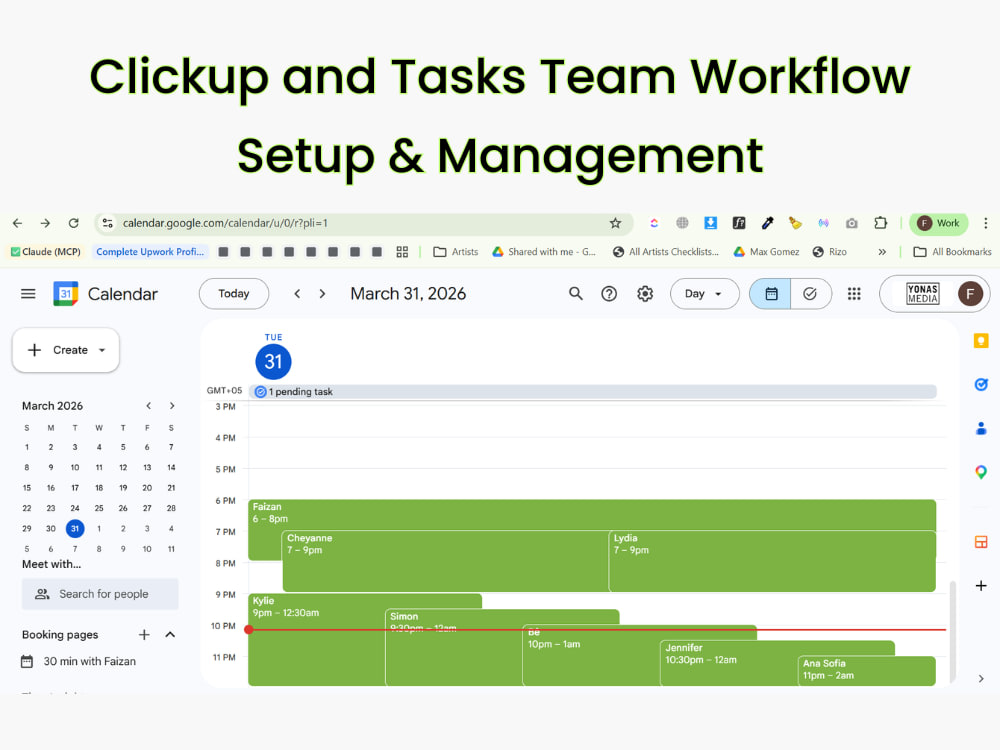The image size is (1000, 750).
Task: Open Rizo bookmark
Action: [x=830, y=252]
